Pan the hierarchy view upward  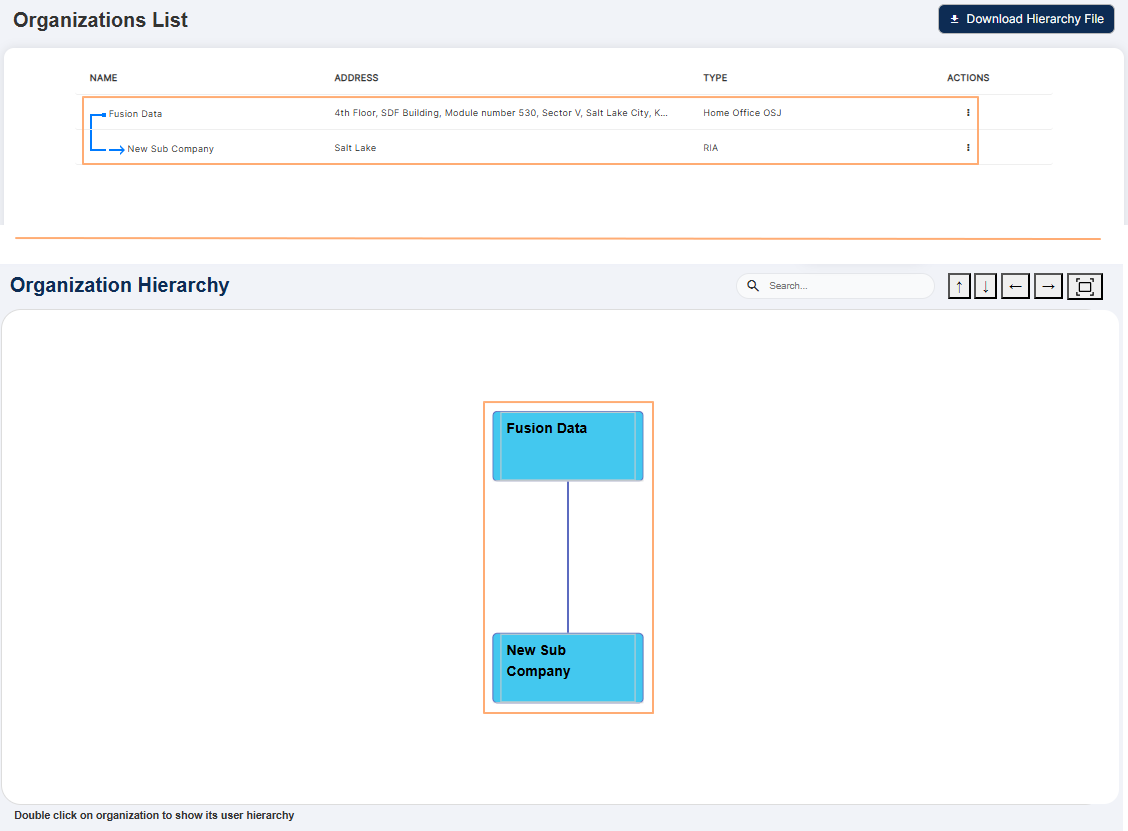point(959,286)
